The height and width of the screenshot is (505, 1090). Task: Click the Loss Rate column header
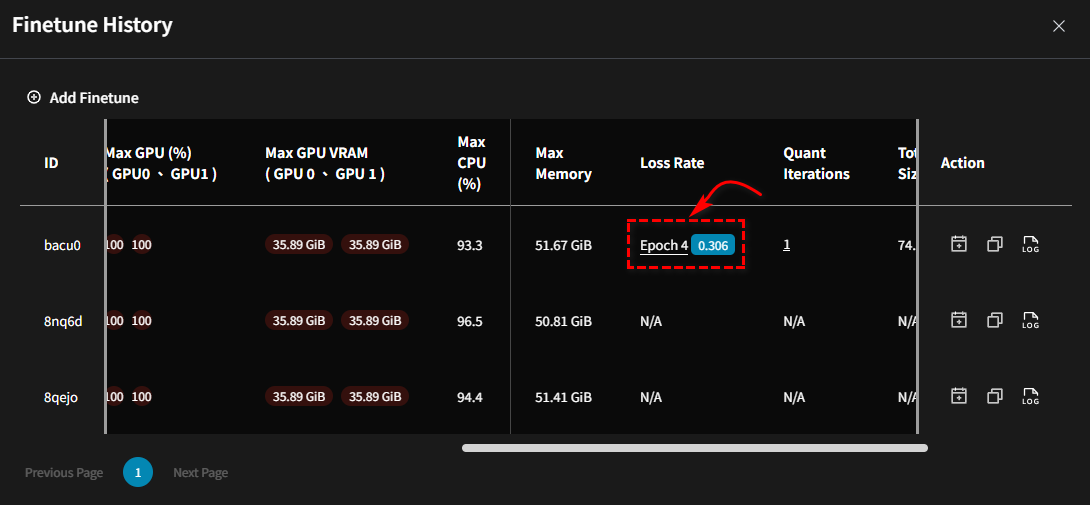tap(672, 163)
